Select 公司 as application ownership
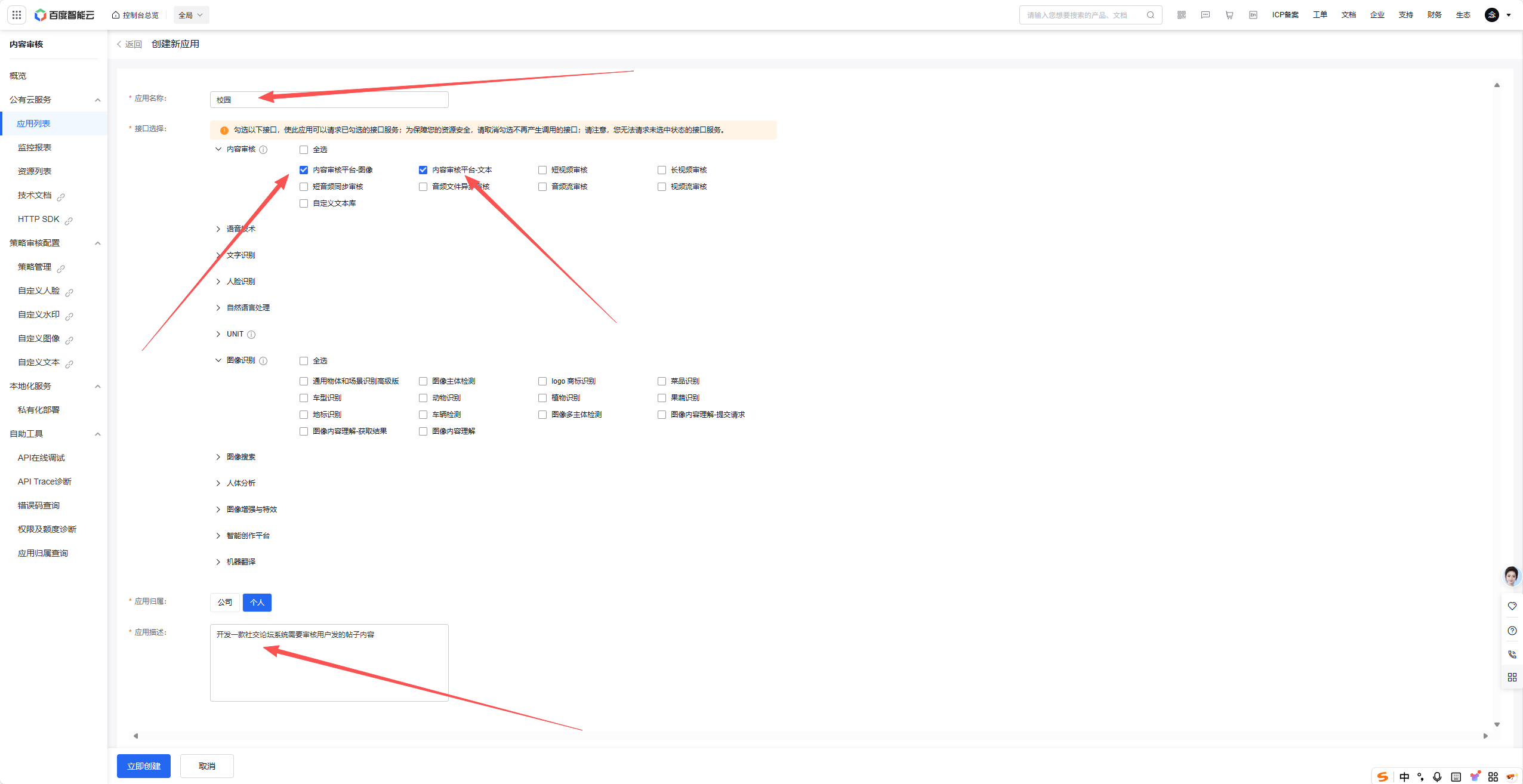The width and height of the screenshot is (1523, 784). [225, 603]
